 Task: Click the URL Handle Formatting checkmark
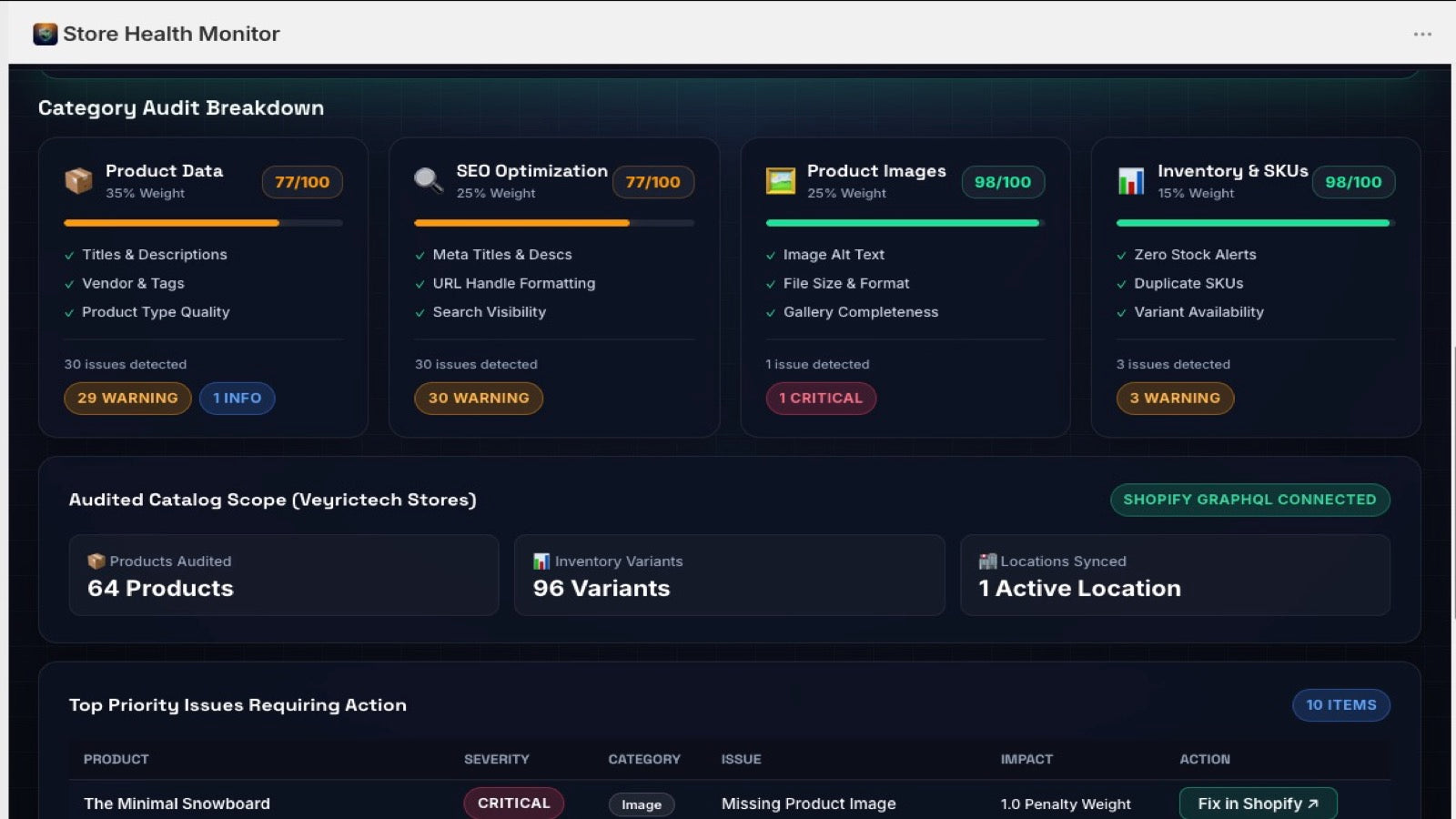pyautogui.click(x=420, y=284)
